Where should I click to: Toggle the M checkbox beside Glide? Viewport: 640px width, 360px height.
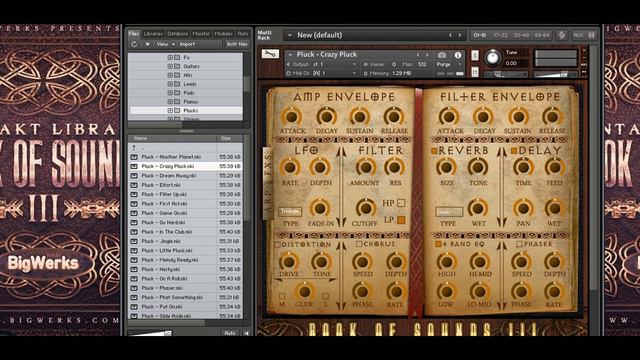[282, 296]
